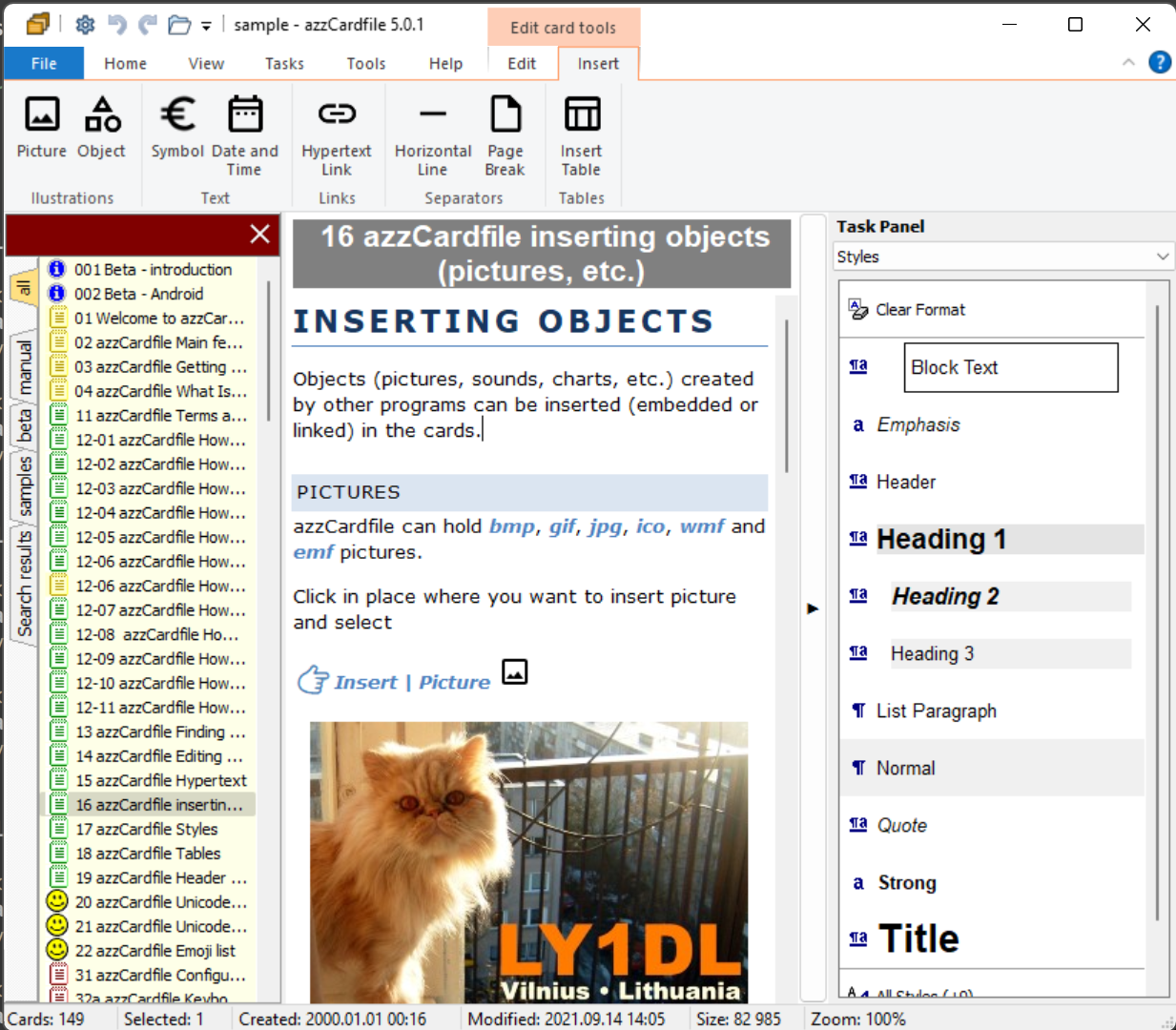Open card '31 azzCardfile Configu…'
This screenshot has height=1030, width=1176.
(x=160, y=975)
